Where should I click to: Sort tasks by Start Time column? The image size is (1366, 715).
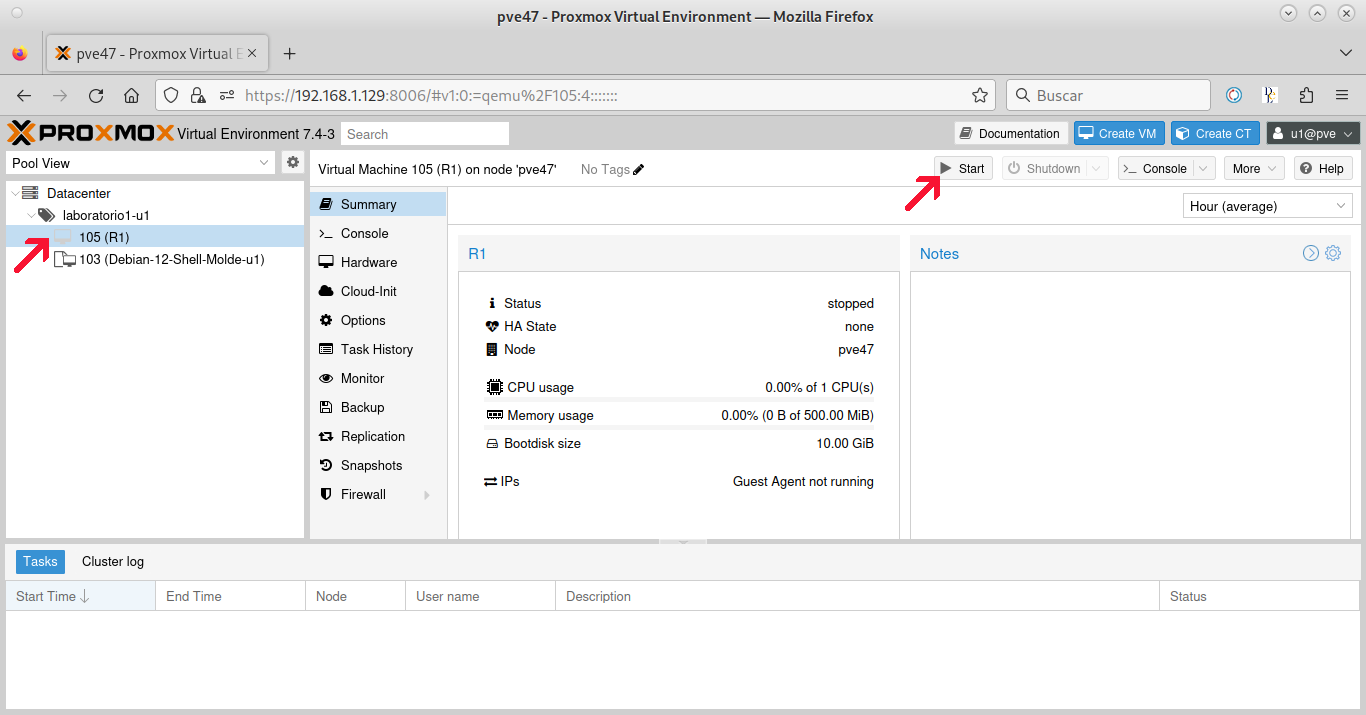click(x=80, y=596)
